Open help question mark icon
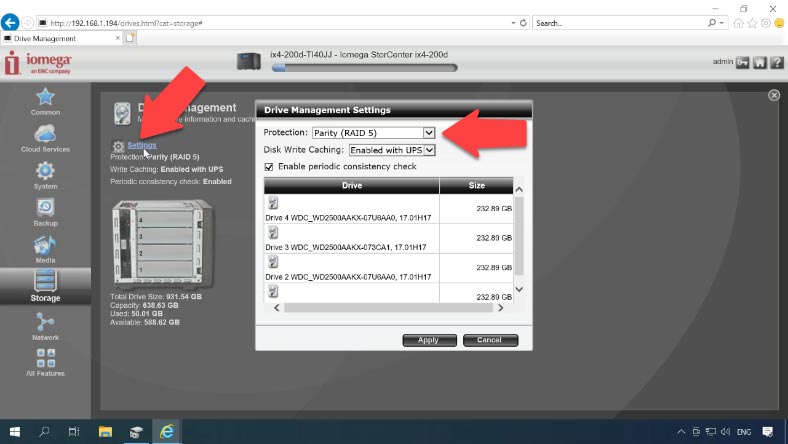Image resolution: width=788 pixels, height=444 pixels. click(776, 62)
